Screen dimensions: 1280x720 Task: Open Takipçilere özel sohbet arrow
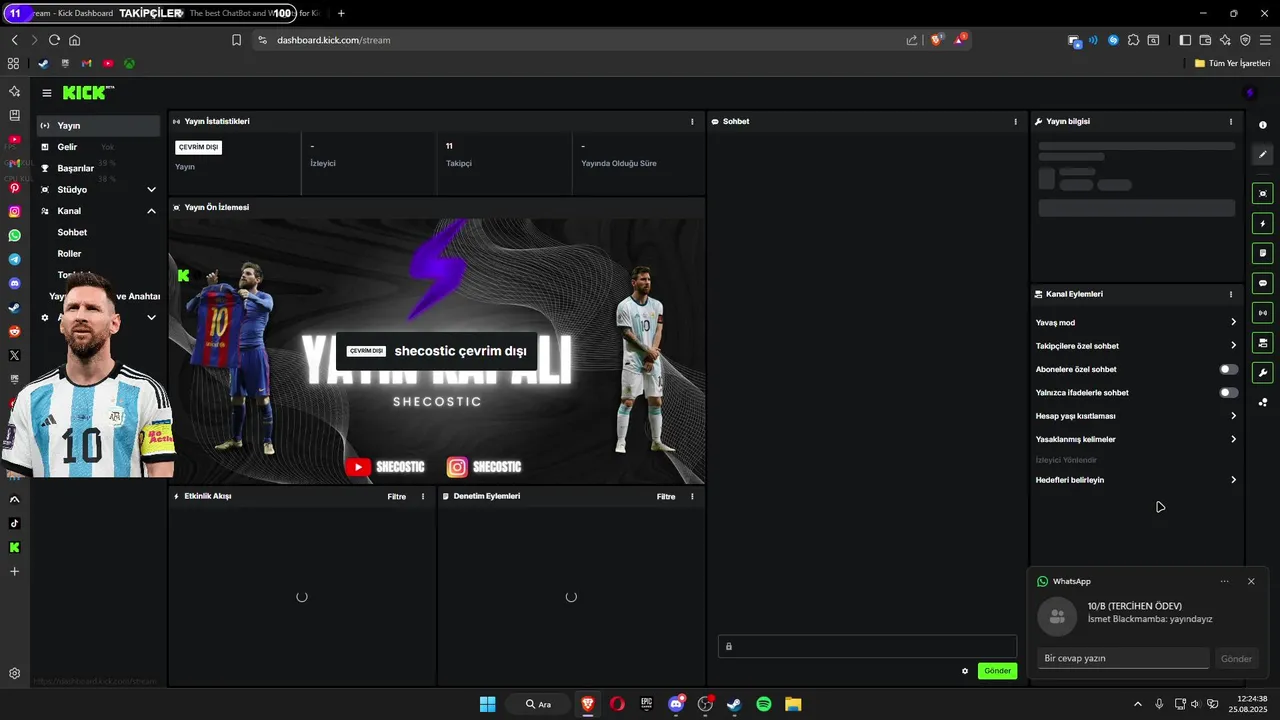pyautogui.click(x=1233, y=345)
